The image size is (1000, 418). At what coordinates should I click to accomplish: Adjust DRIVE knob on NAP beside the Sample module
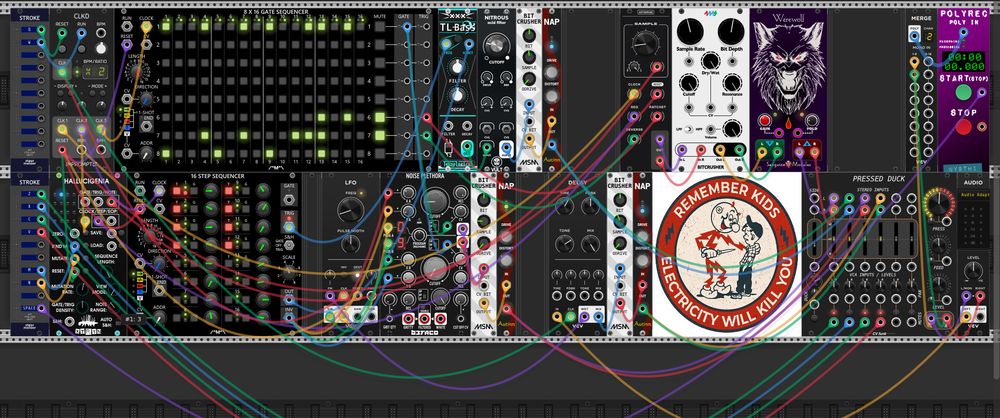click(x=552, y=73)
